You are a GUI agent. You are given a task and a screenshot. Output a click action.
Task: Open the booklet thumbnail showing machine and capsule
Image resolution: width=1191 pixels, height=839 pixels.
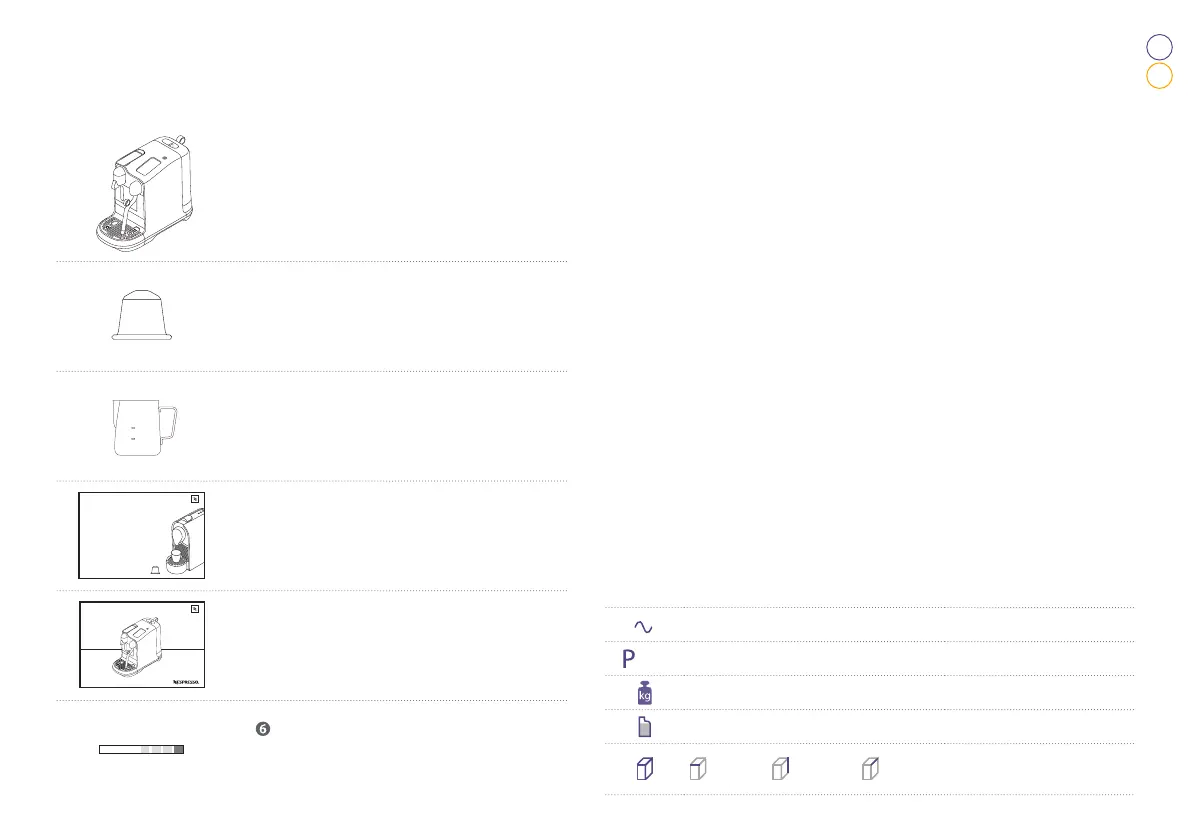(141, 536)
